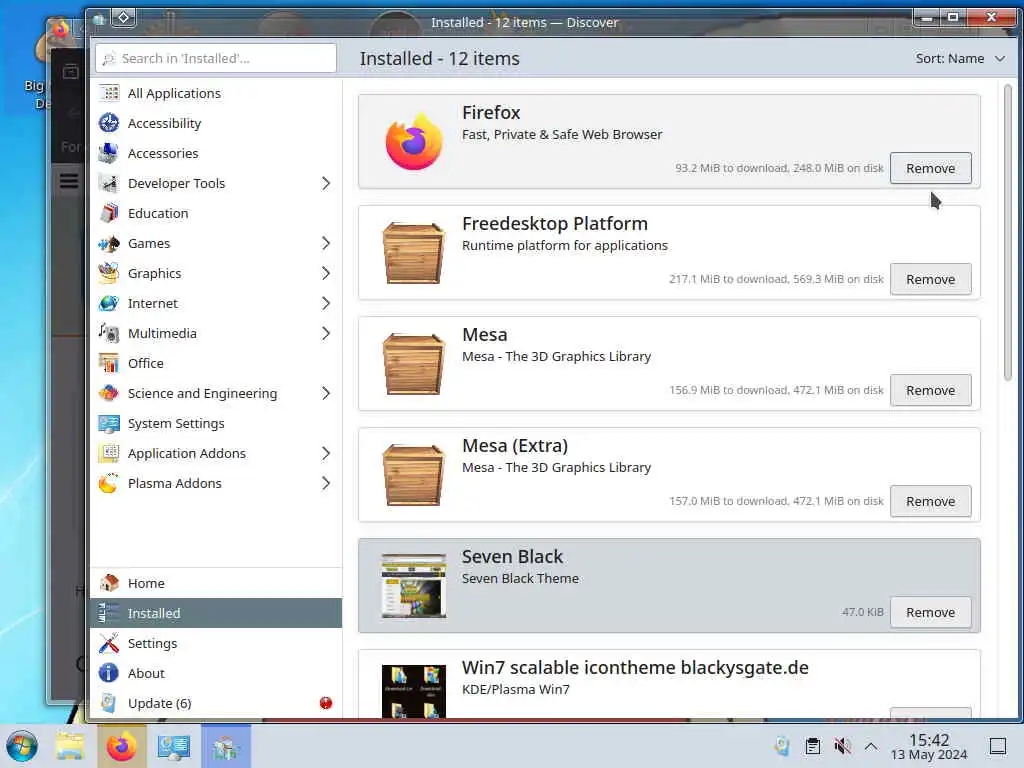This screenshot has width=1024, height=768.
Task: Click the Firefox taskbar icon
Action: point(121,746)
